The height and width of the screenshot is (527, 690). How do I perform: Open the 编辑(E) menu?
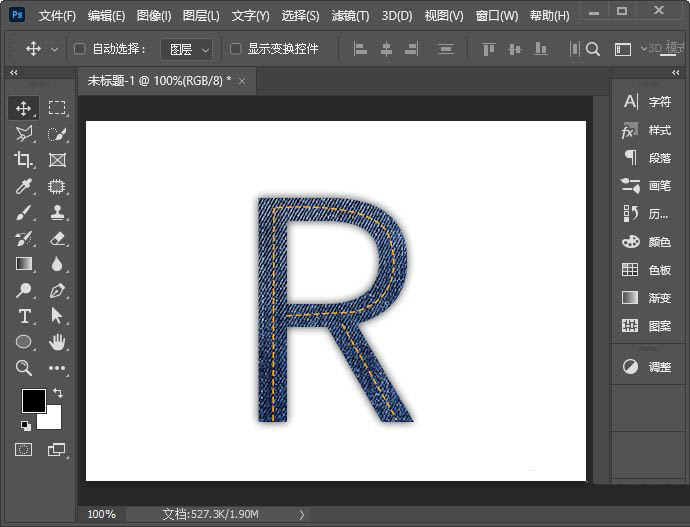click(106, 16)
